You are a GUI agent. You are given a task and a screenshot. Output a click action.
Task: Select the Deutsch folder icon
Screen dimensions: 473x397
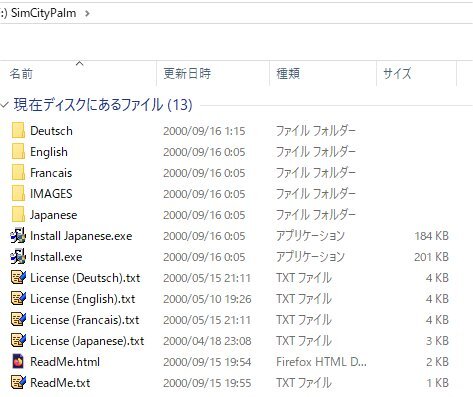pyautogui.click(x=18, y=131)
